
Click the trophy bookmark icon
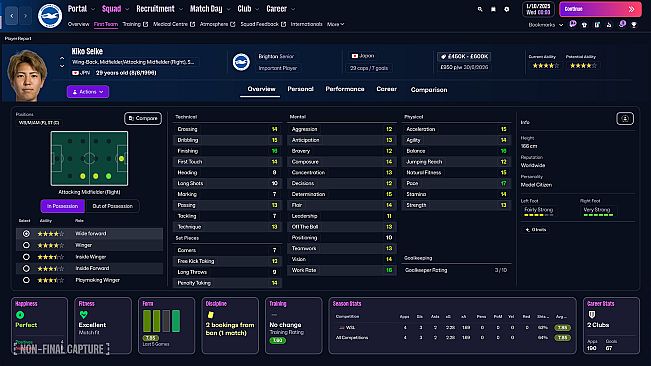pyautogui.click(x=634, y=25)
